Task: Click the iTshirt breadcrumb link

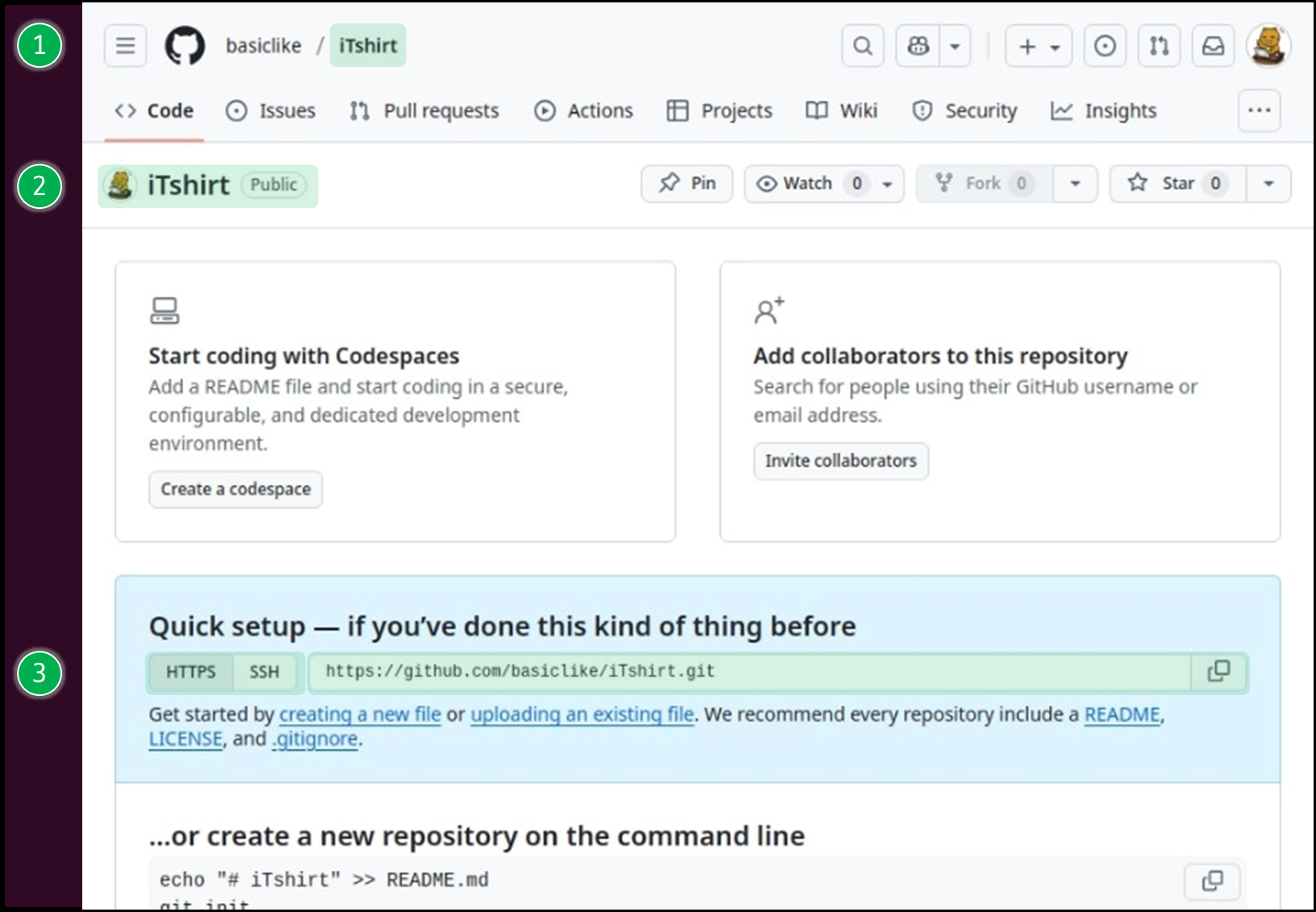Action: pyautogui.click(x=368, y=45)
